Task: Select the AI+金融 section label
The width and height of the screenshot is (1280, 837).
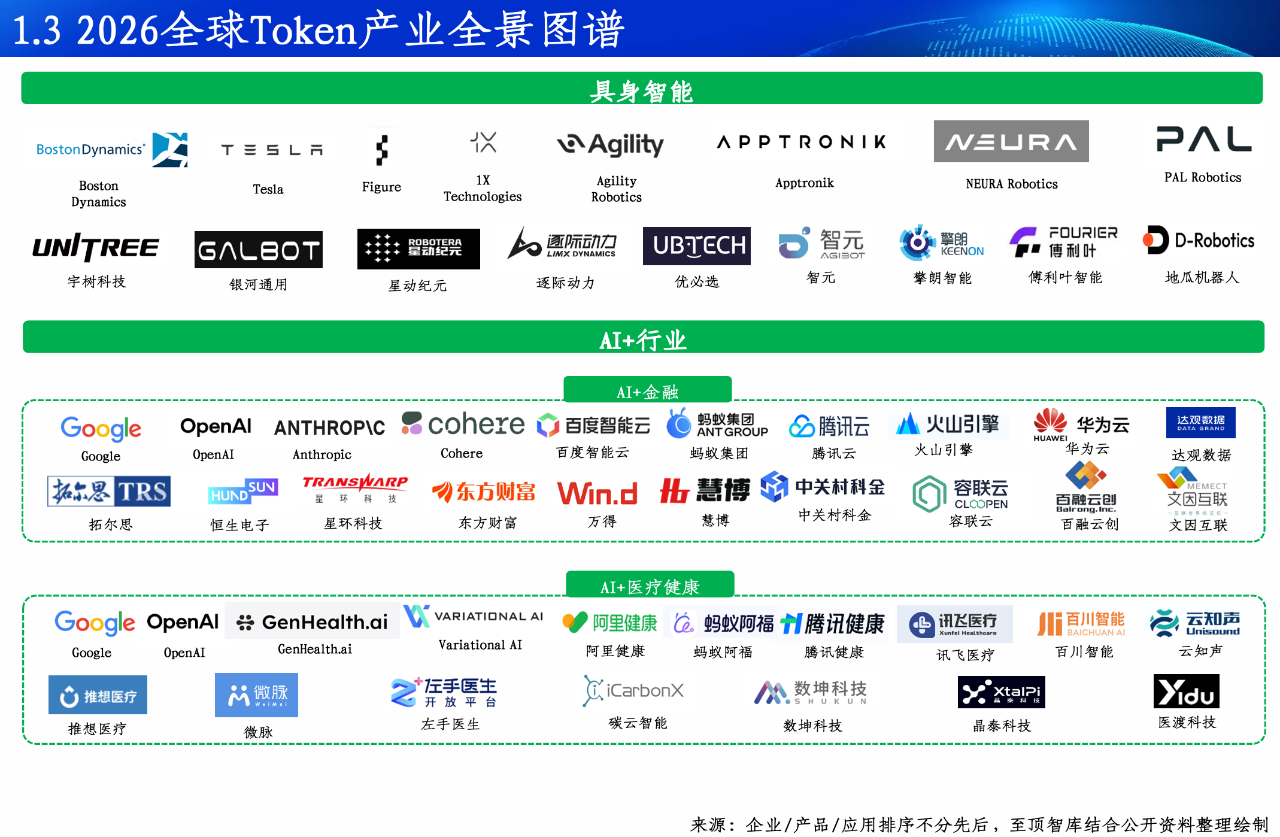Action: coord(648,389)
